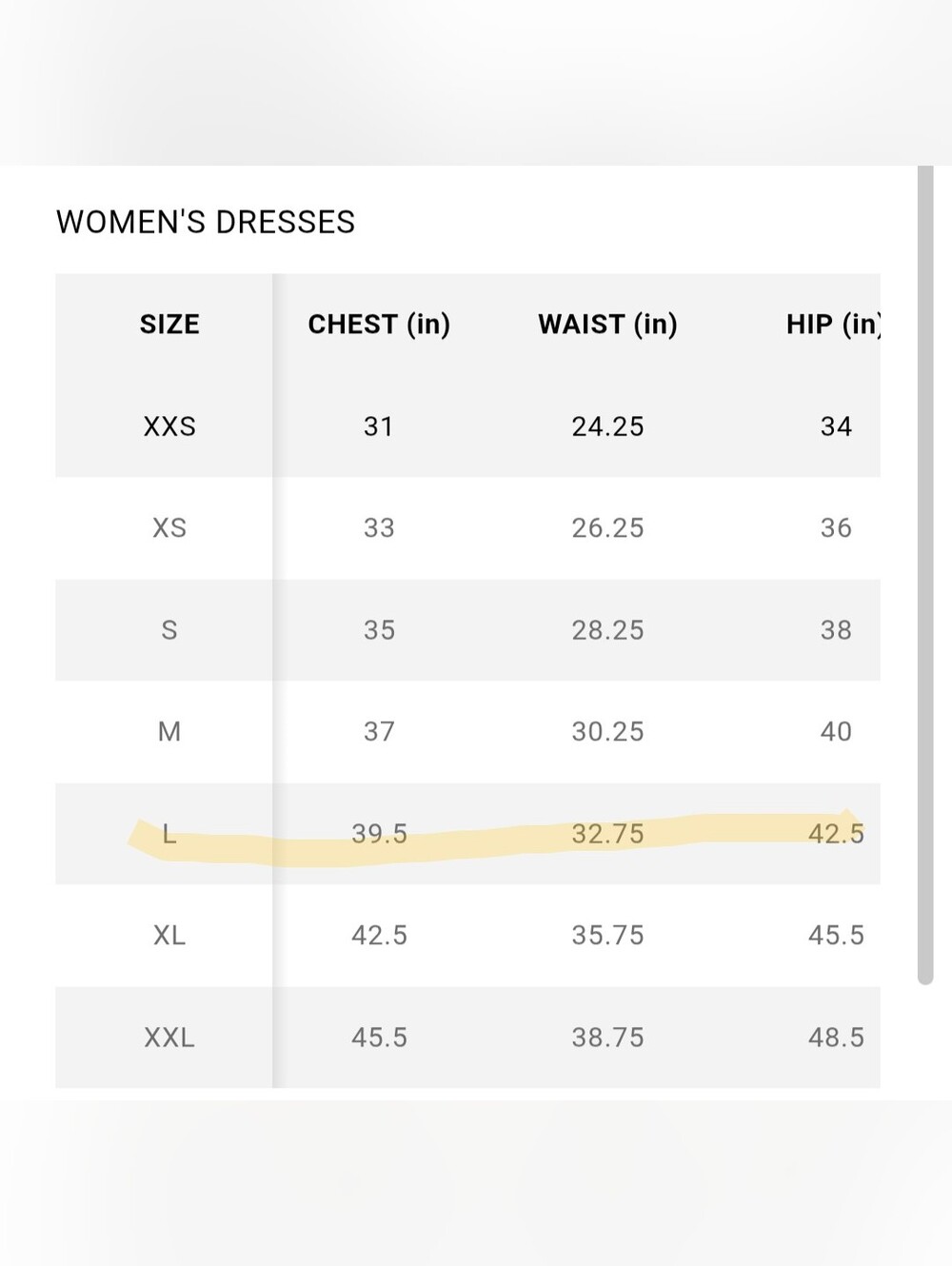Click the highlighted L size label

169,834
